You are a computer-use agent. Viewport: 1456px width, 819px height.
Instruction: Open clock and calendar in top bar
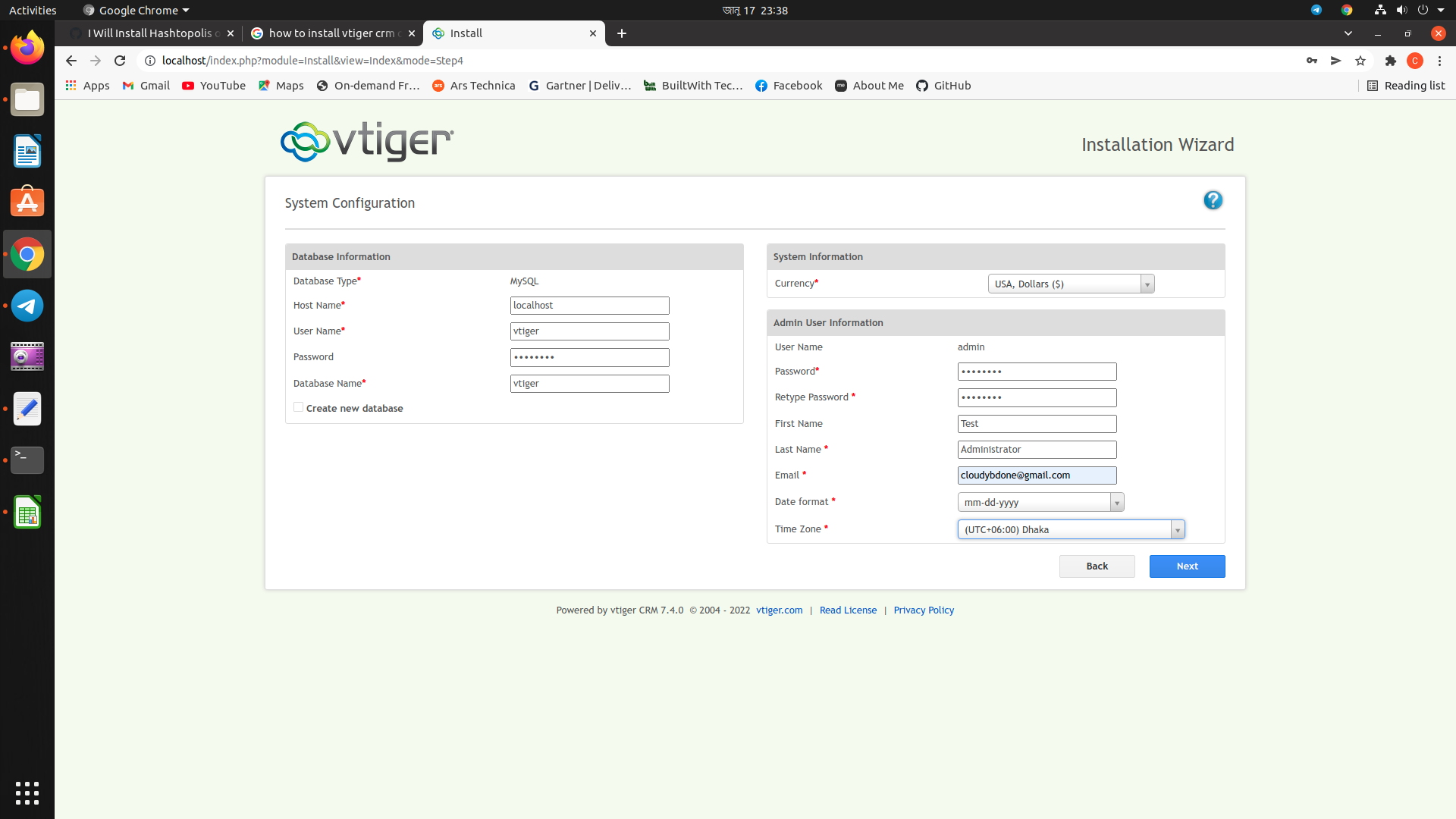pos(755,10)
